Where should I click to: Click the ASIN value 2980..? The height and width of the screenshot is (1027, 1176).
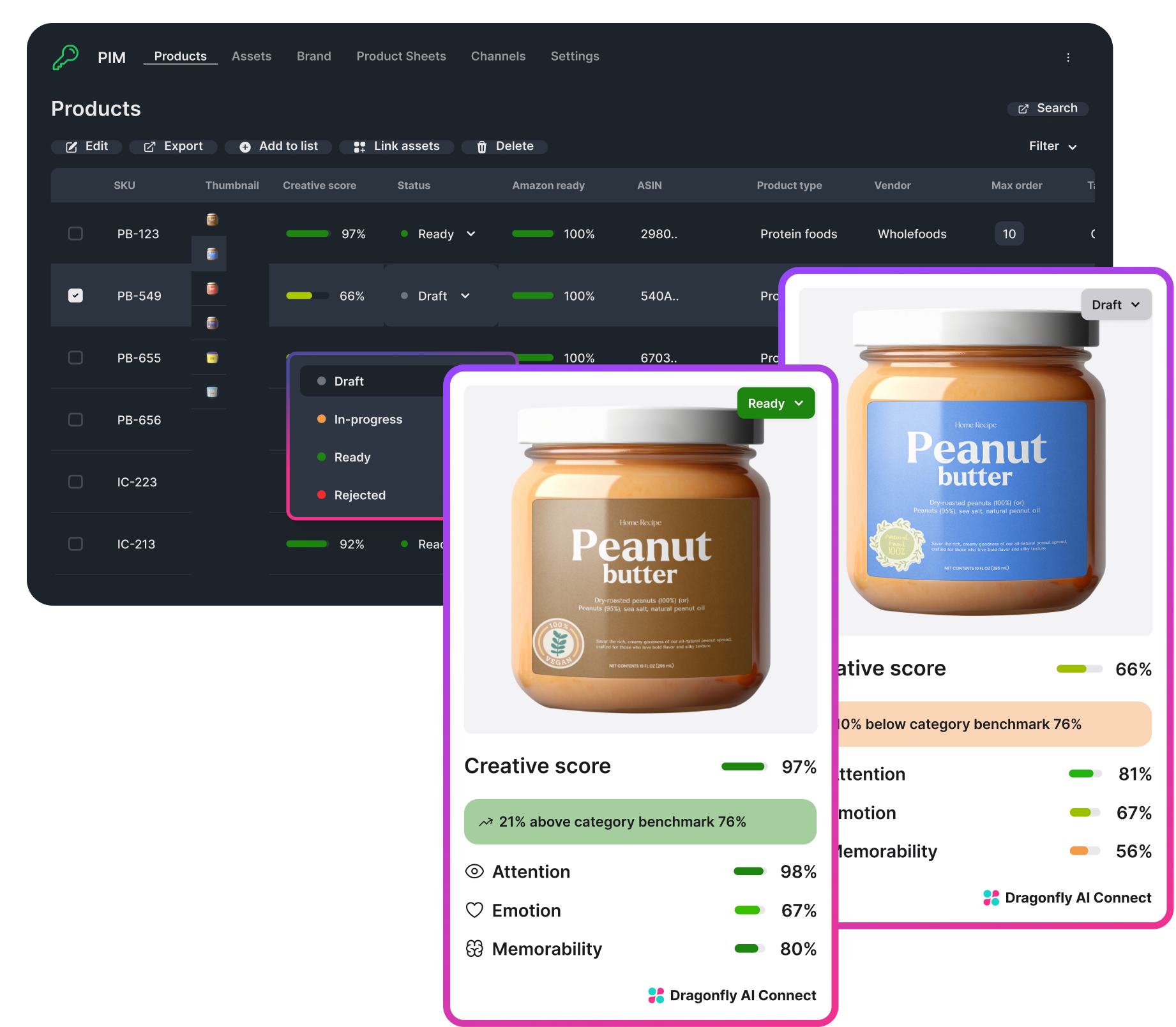[659, 234]
